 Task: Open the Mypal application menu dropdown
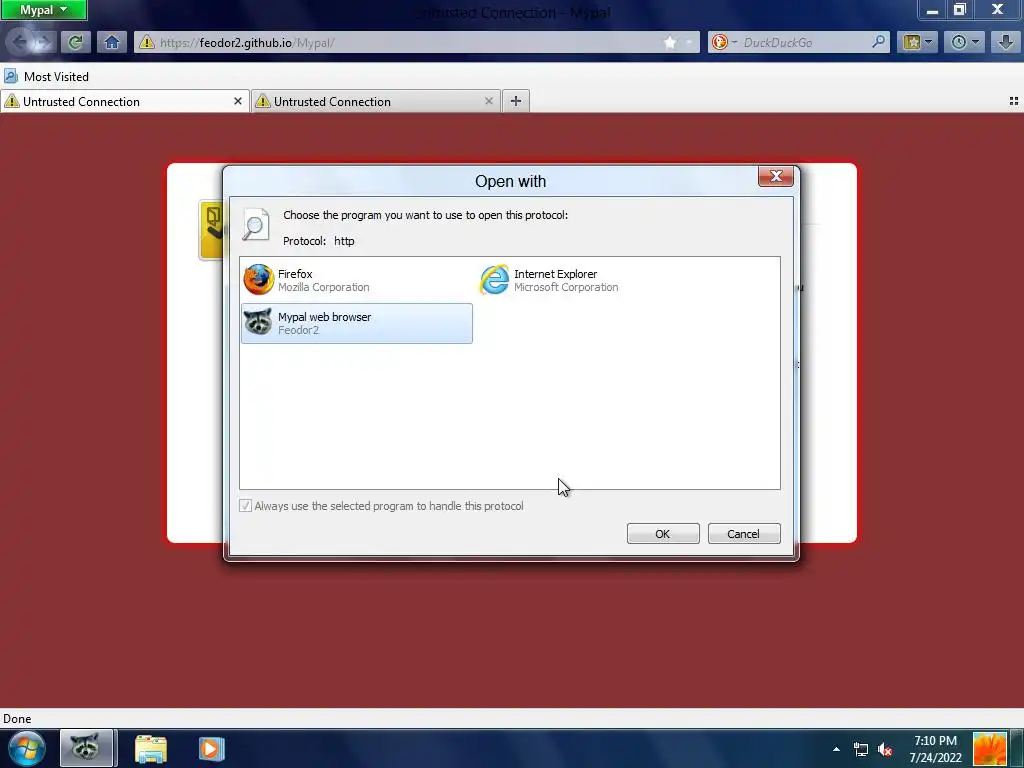click(x=43, y=10)
